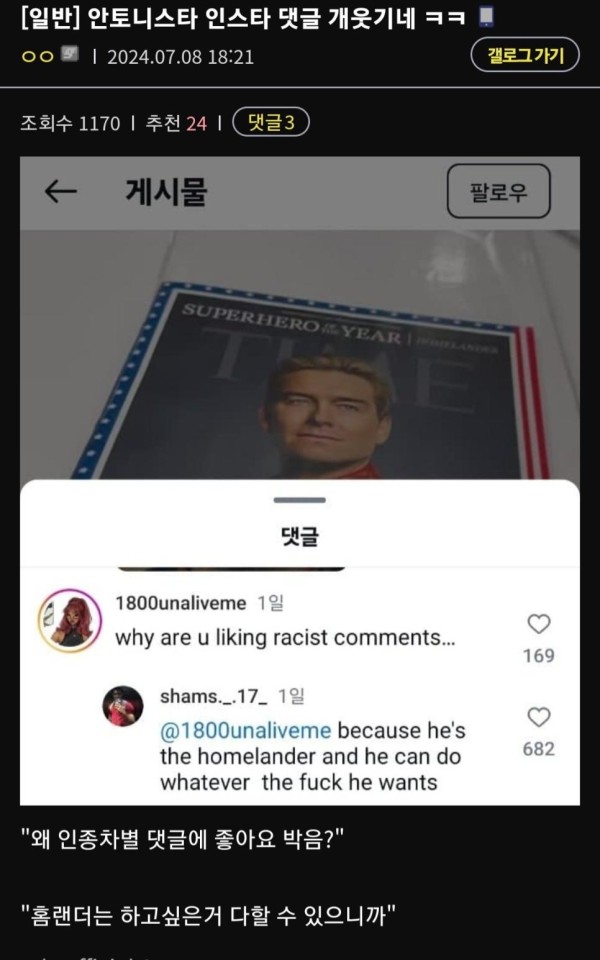Open 1800unaliveme's profile avatar

tap(70, 621)
